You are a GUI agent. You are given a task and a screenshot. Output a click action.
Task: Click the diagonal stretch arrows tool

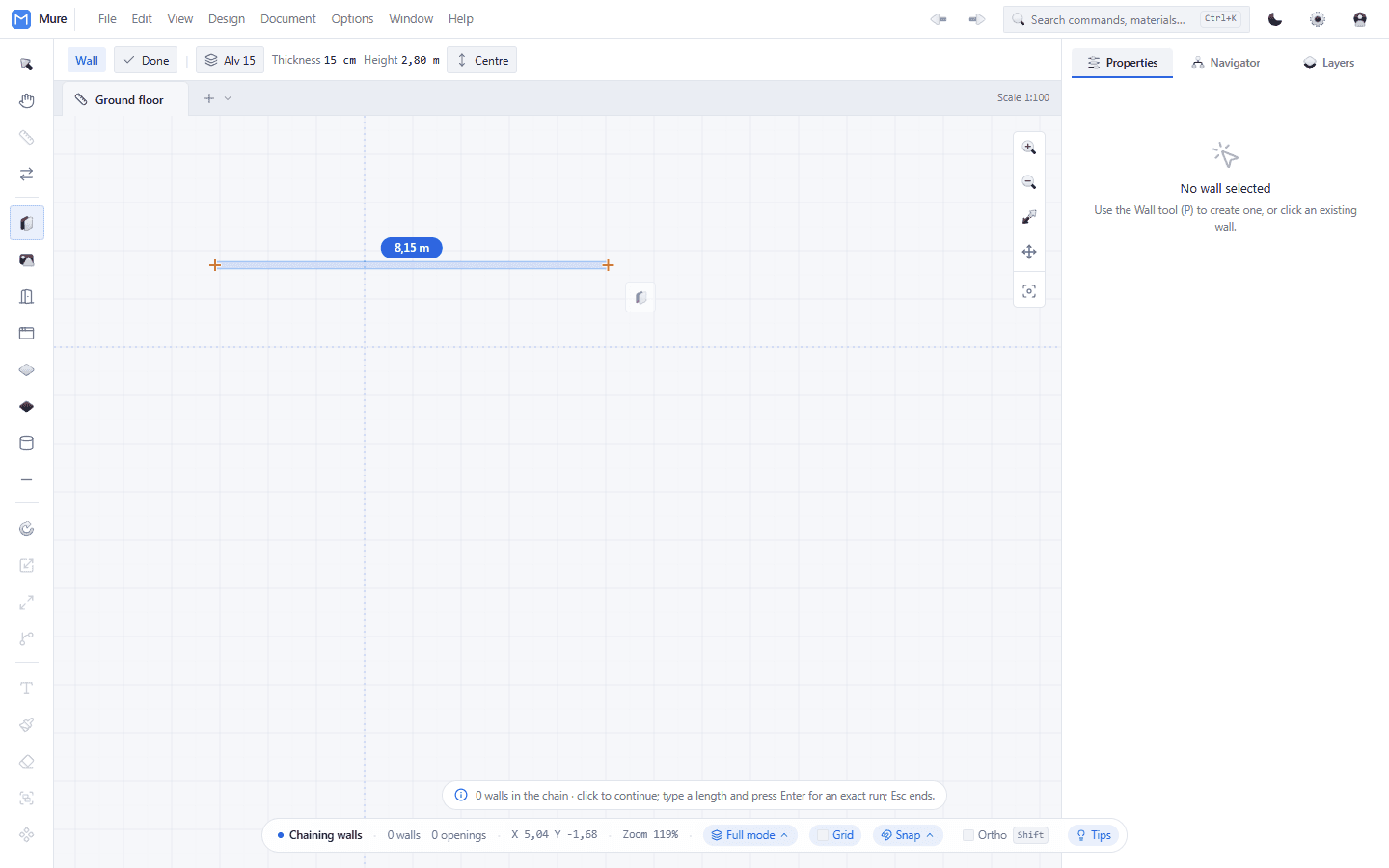(27, 602)
